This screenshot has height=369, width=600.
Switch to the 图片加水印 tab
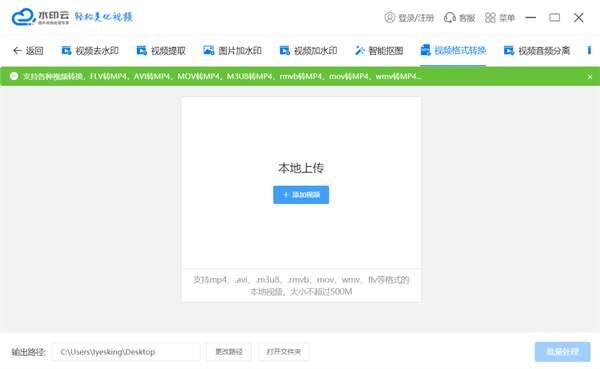(232, 51)
